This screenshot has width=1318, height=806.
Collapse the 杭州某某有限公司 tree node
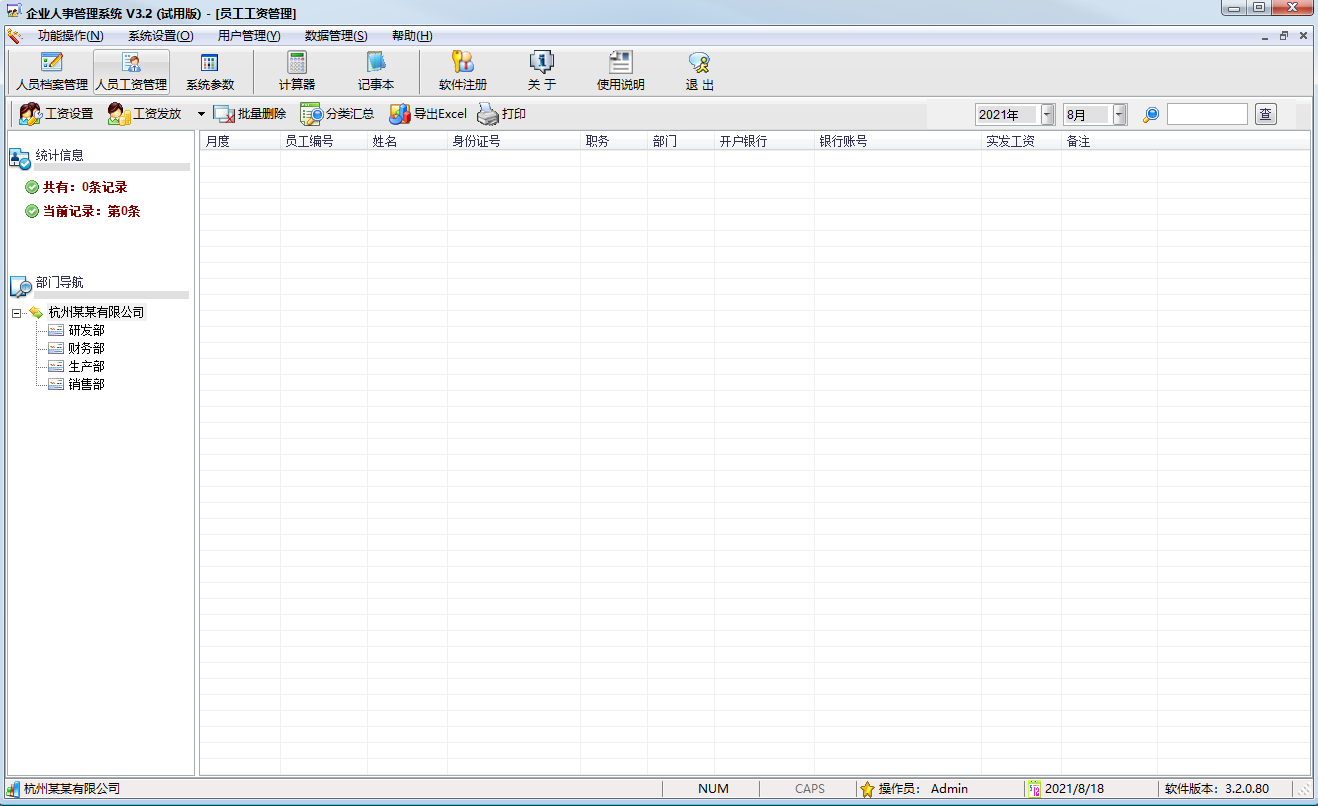point(17,313)
